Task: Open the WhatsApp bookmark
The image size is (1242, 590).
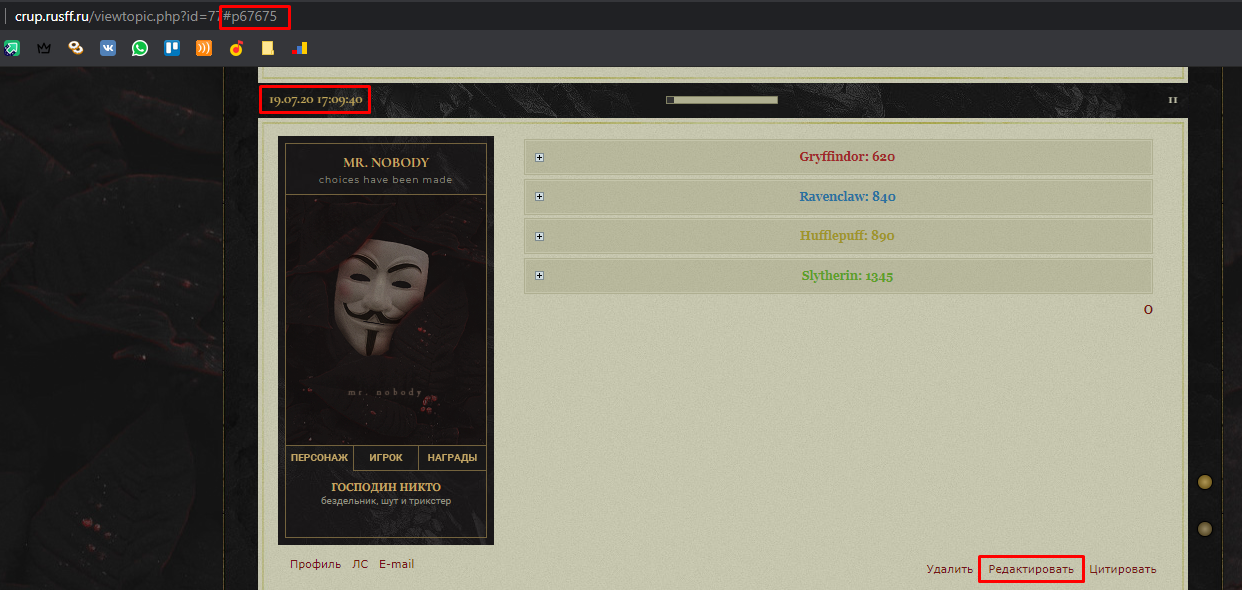Action: (139, 47)
